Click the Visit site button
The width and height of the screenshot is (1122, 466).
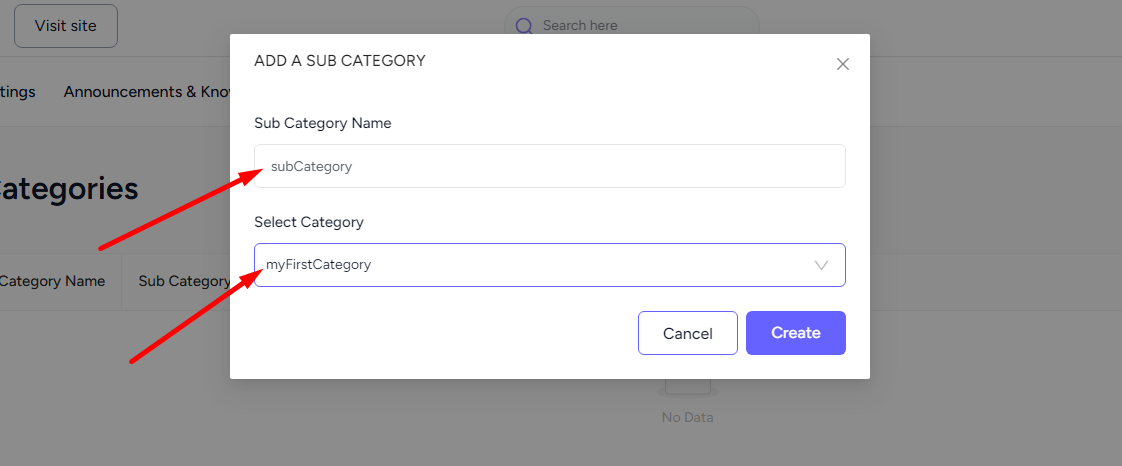click(x=66, y=26)
